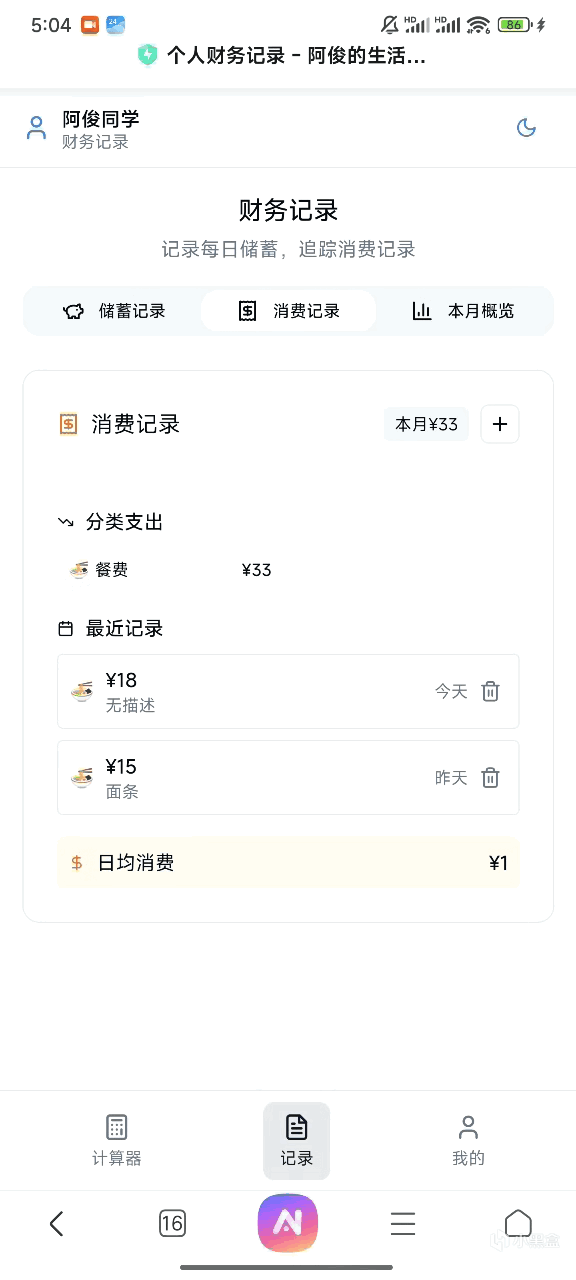This screenshot has width=576, height=1280.
Task: Open the 计算器 bottom navigation item
Action: point(117,1141)
